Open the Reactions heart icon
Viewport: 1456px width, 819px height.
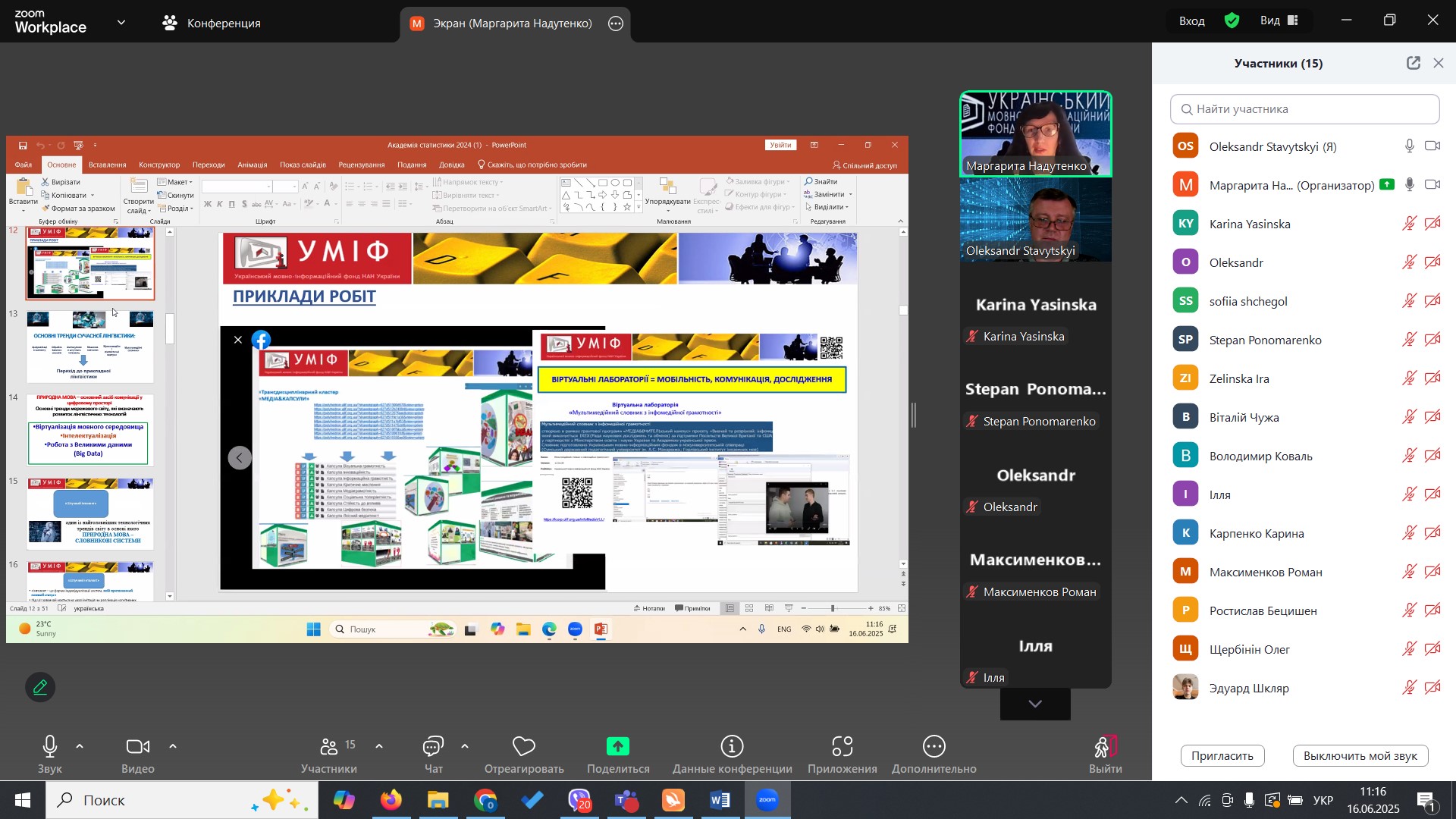tap(524, 748)
